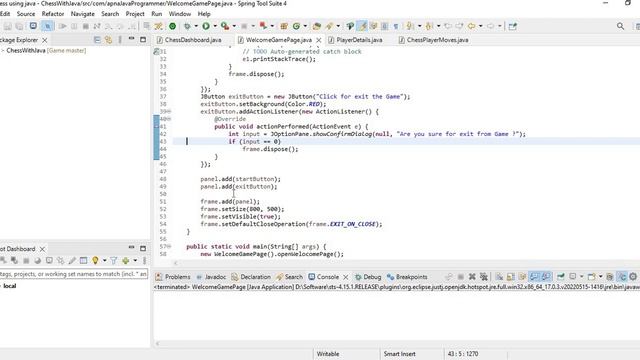
Task: Click the Pin Editor icon
Action: pos(513,26)
